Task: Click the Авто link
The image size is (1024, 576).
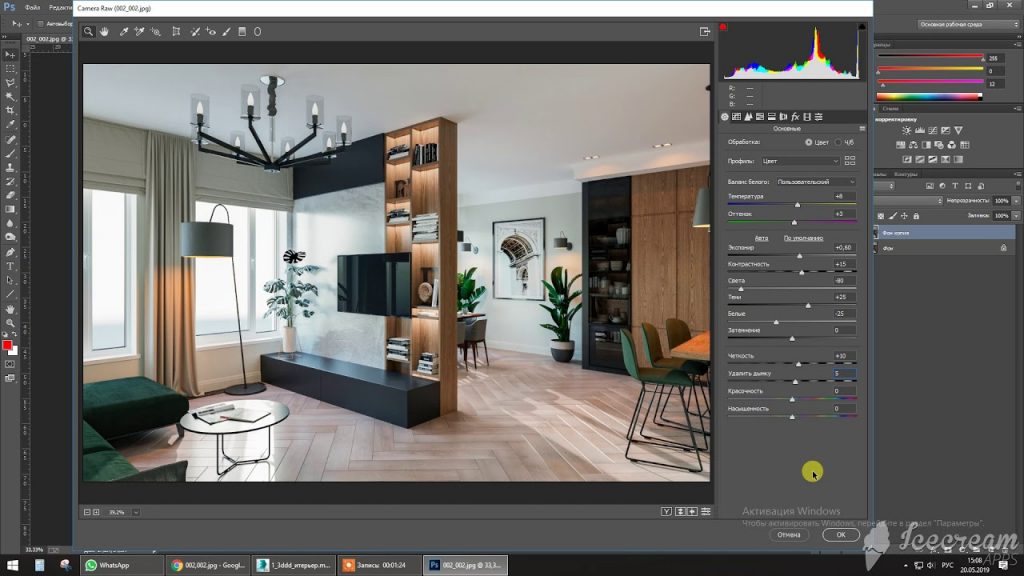Action: coord(761,238)
